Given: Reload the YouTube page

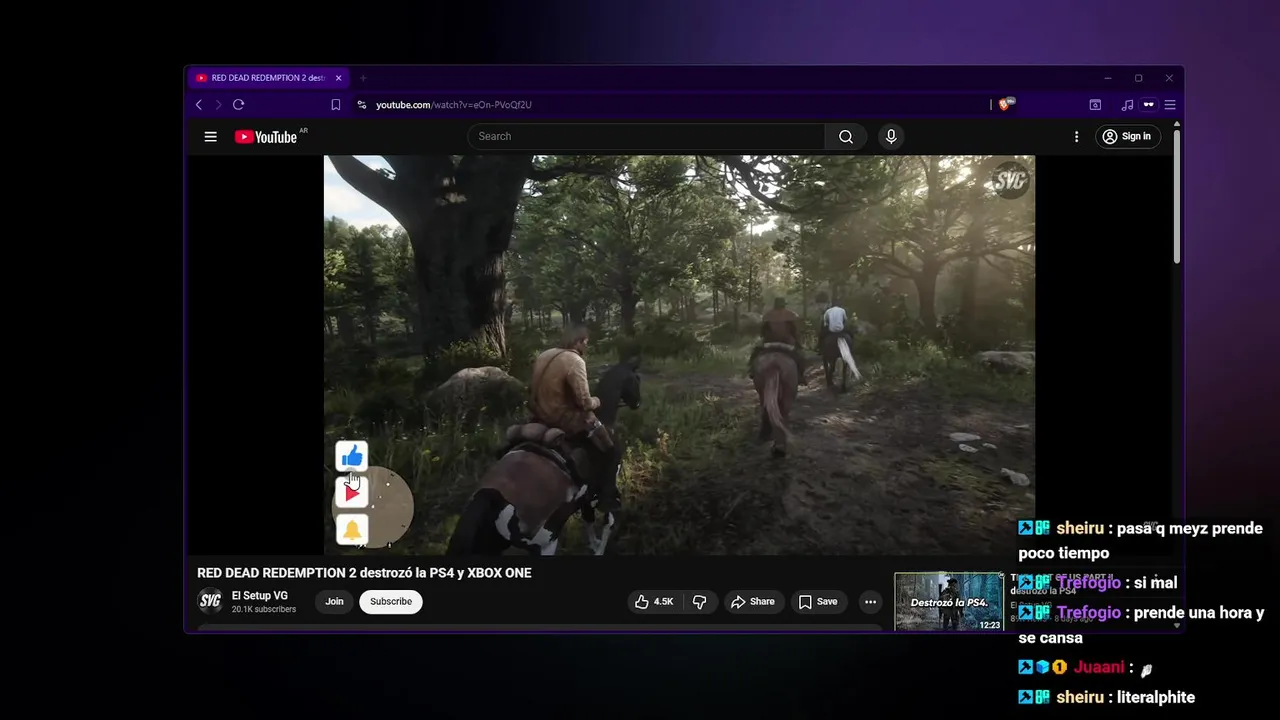Looking at the screenshot, I should pyautogui.click(x=238, y=105).
